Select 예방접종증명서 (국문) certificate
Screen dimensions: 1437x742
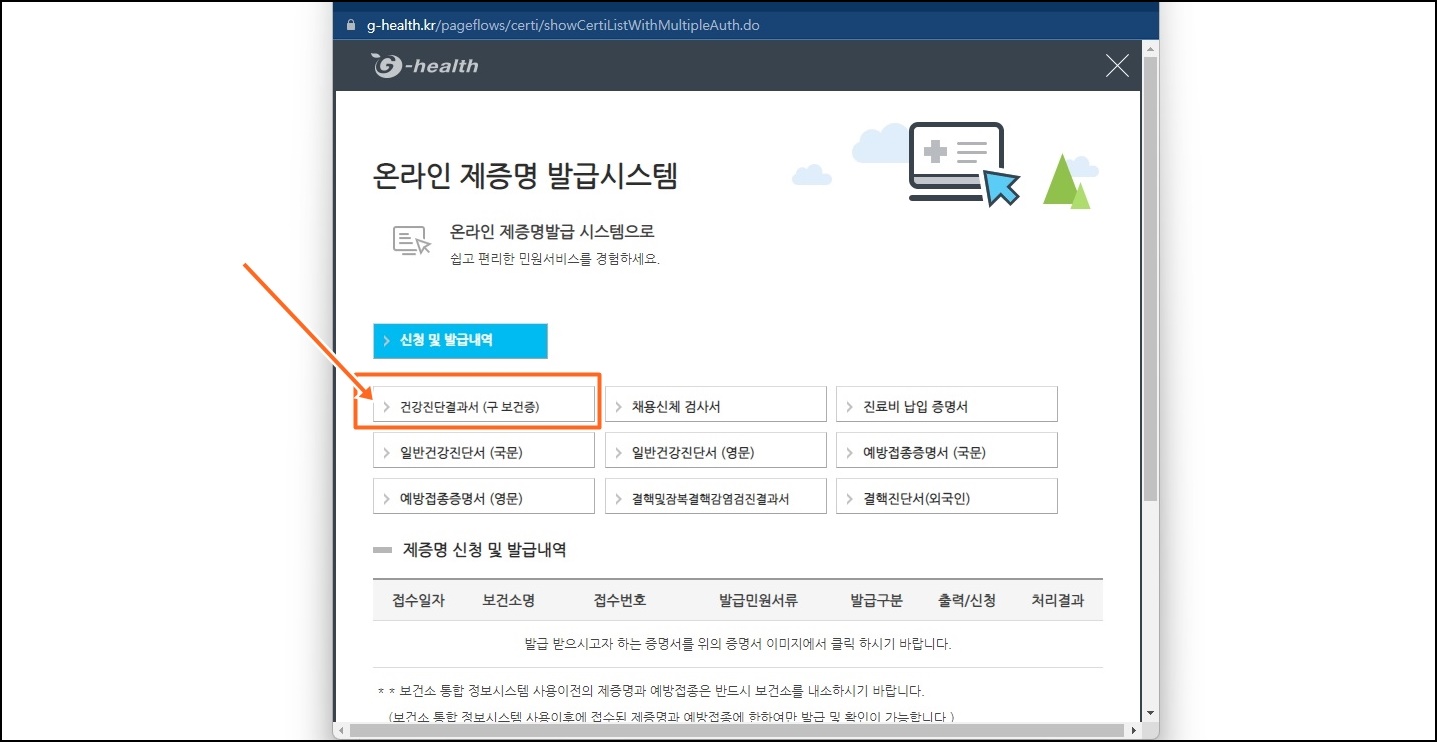coord(947,451)
